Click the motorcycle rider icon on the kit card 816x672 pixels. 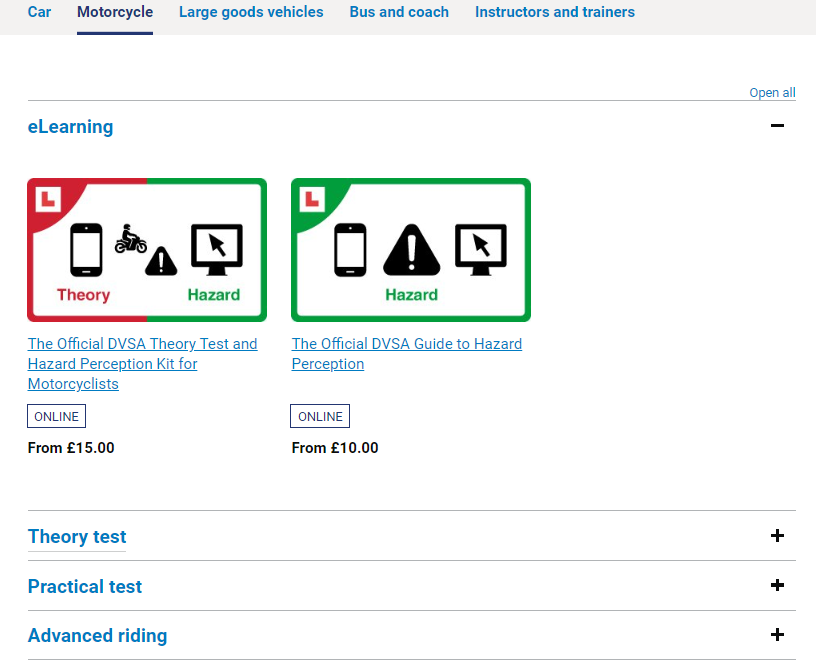(130, 239)
